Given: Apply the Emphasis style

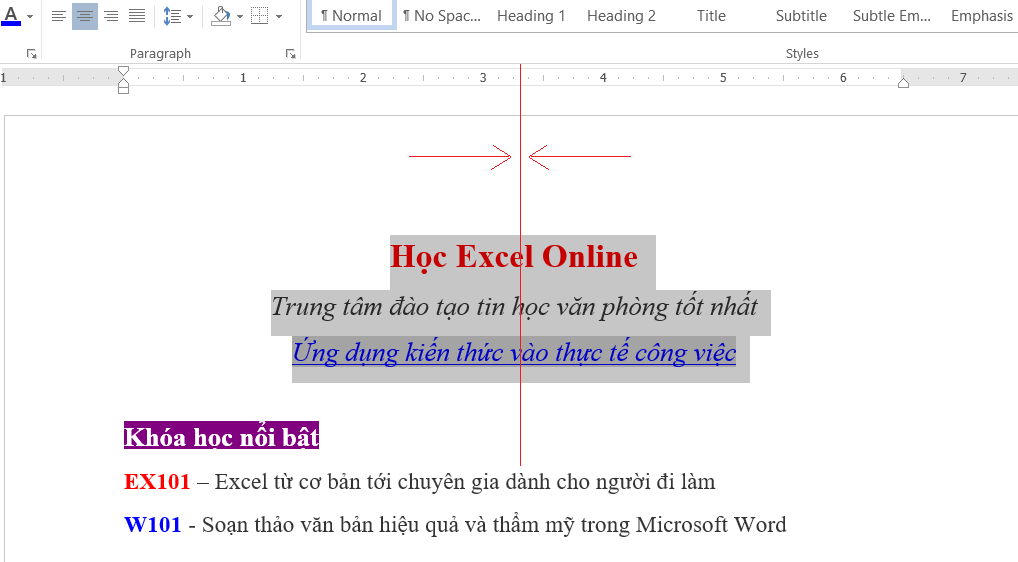Looking at the screenshot, I should [x=982, y=16].
